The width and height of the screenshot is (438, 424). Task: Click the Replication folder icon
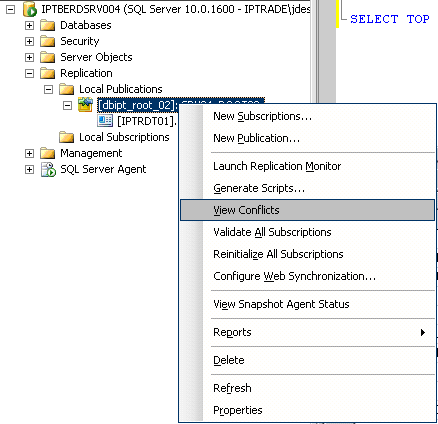click(x=47, y=73)
